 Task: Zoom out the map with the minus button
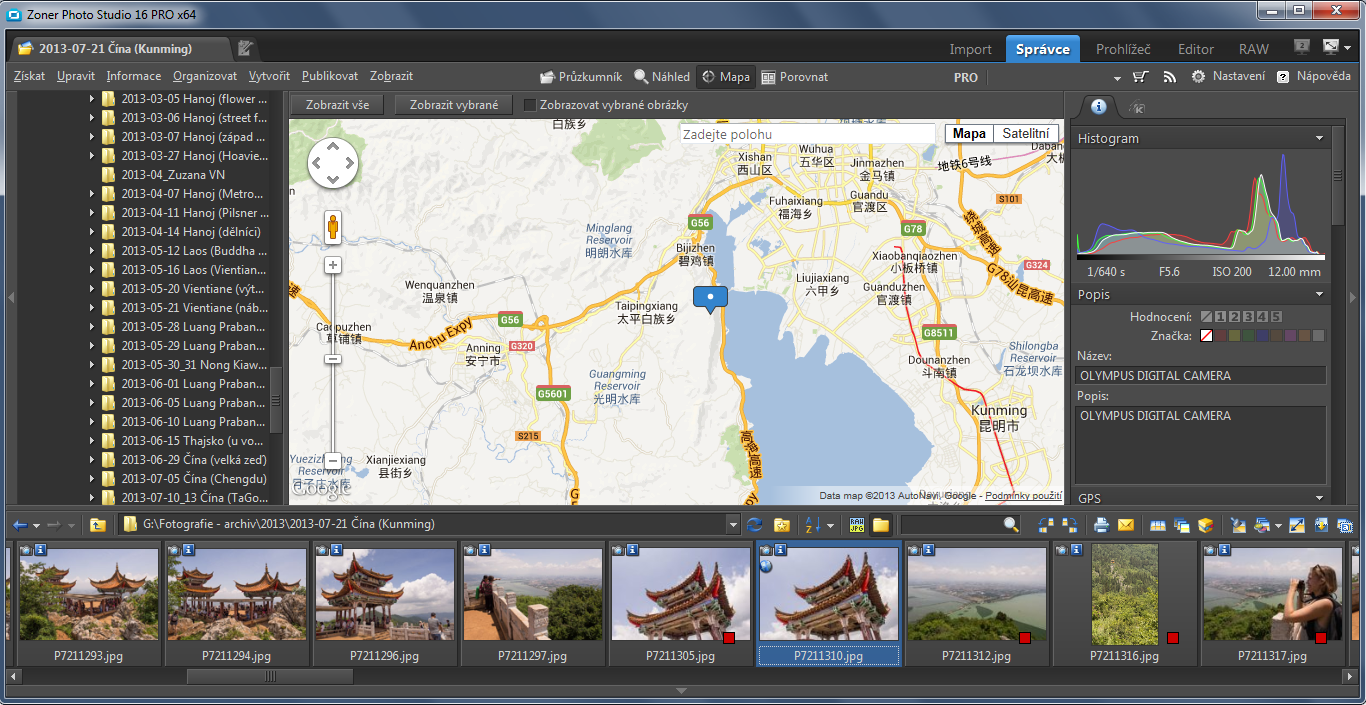[x=333, y=460]
